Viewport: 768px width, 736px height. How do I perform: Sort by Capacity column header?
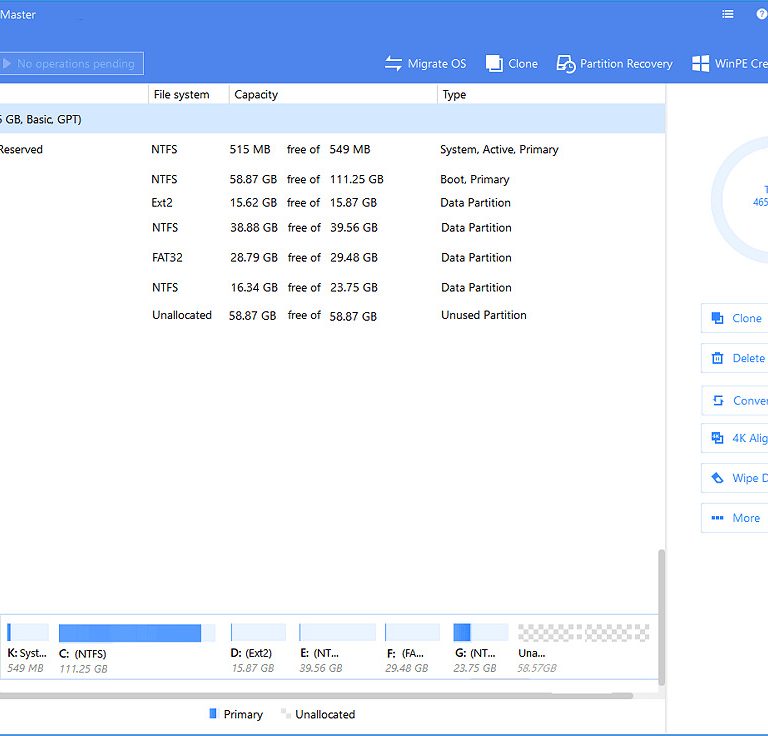tap(333, 94)
